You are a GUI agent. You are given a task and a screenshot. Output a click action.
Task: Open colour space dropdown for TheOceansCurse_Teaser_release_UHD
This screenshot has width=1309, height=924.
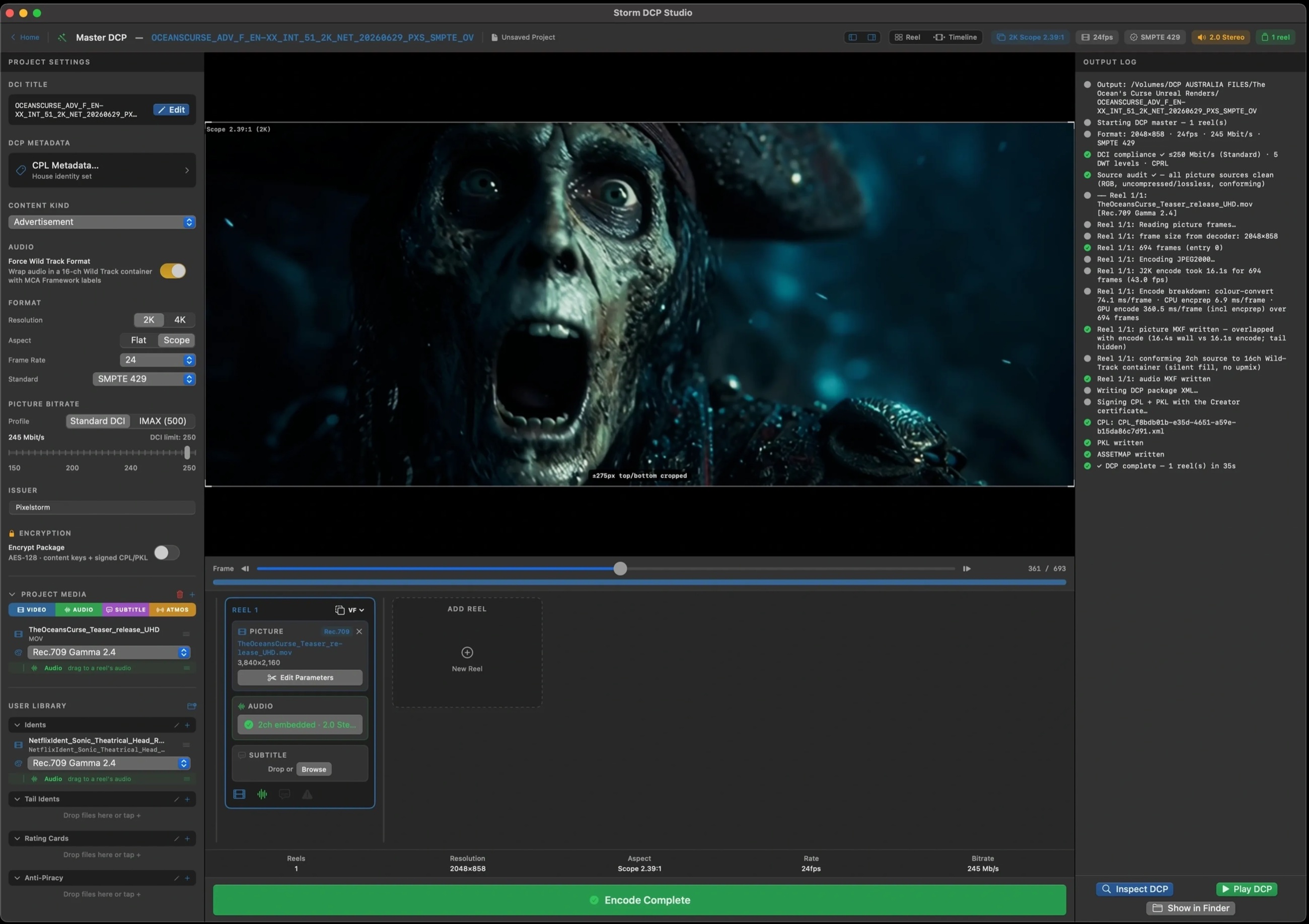click(x=109, y=653)
